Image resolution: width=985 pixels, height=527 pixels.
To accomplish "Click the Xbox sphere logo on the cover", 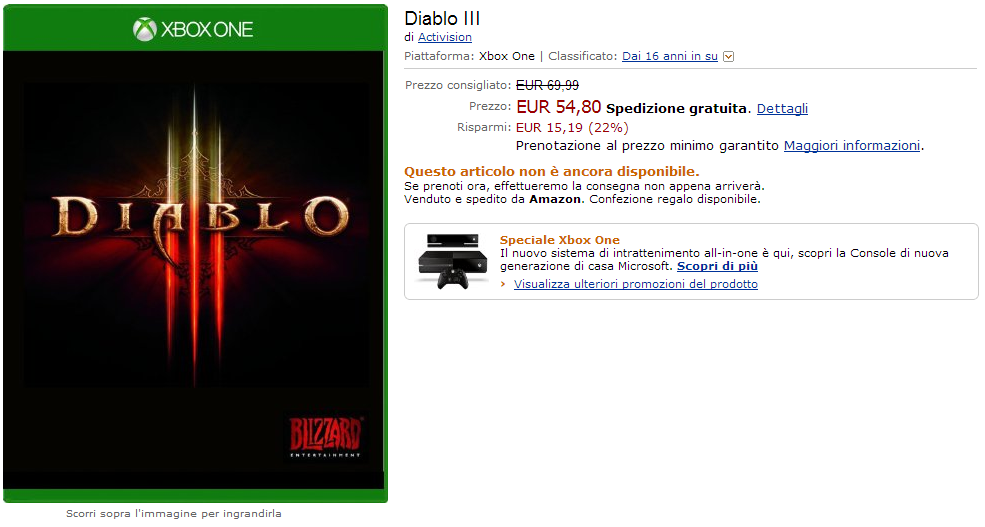I will coord(144,30).
